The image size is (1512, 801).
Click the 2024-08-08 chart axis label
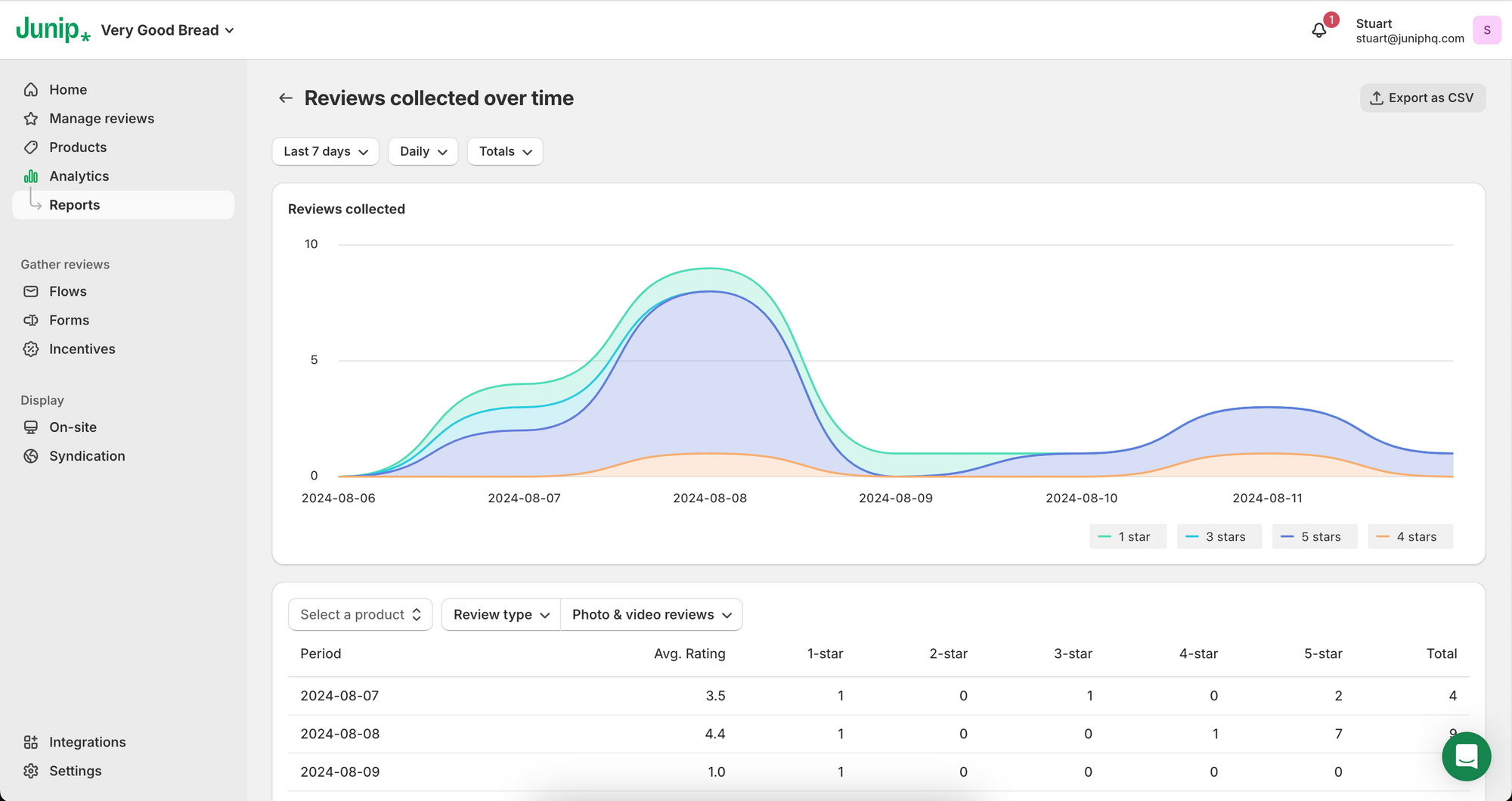coord(710,498)
